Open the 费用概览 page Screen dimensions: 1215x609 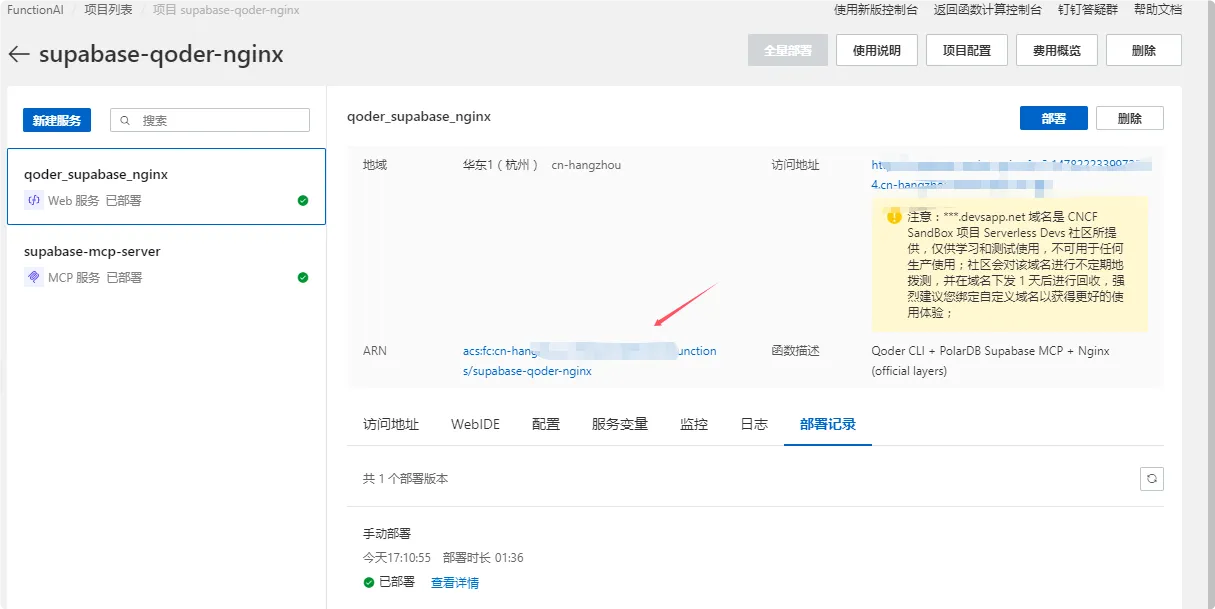click(x=1056, y=49)
